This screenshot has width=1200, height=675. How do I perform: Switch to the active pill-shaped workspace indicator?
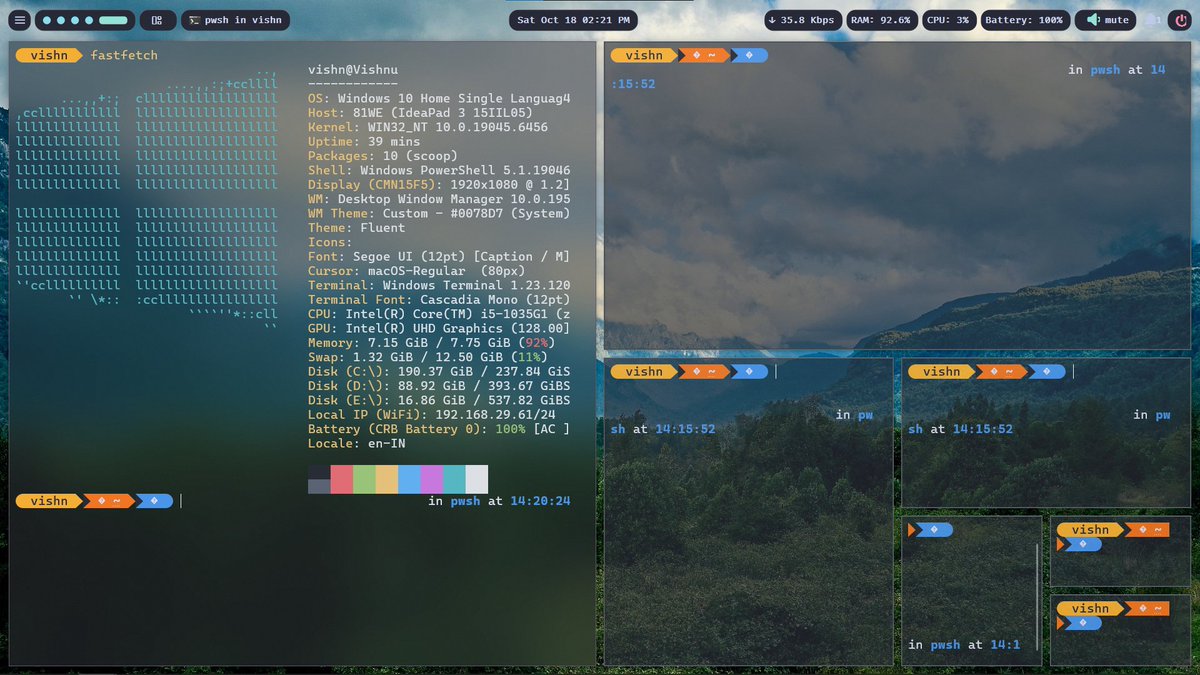[x=113, y=20]
